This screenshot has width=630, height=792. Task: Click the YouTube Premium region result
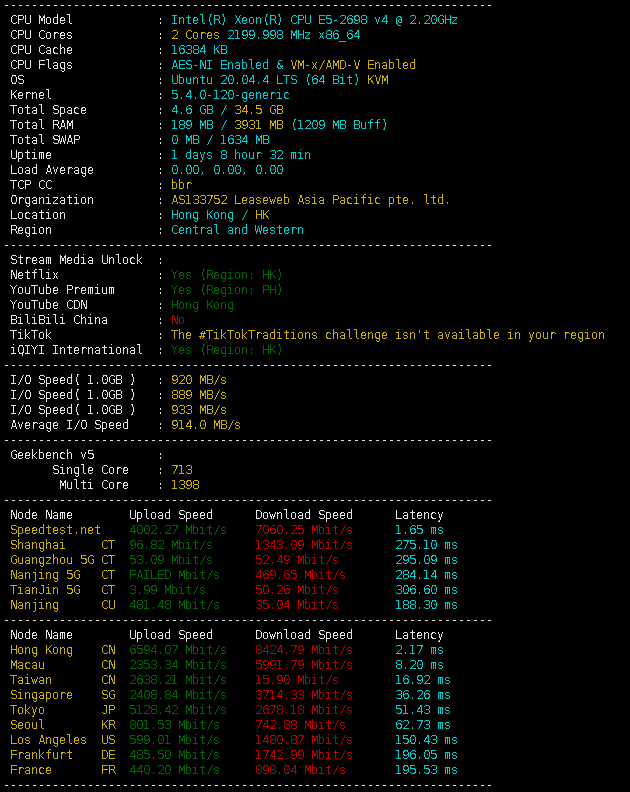coord(226,290)
